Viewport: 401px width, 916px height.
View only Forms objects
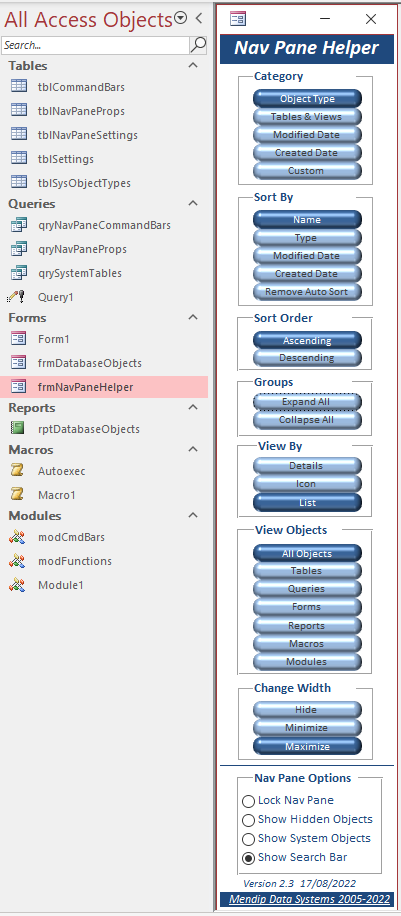(x=307, y=607)
